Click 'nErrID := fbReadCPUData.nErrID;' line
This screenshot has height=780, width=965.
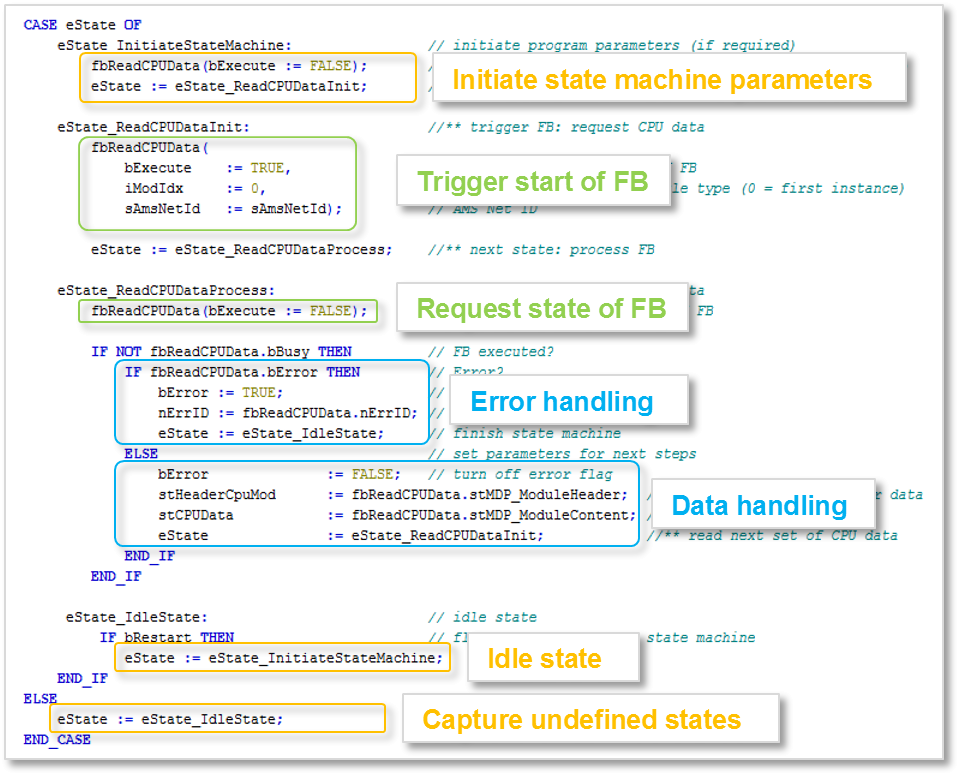click(287, 413)
